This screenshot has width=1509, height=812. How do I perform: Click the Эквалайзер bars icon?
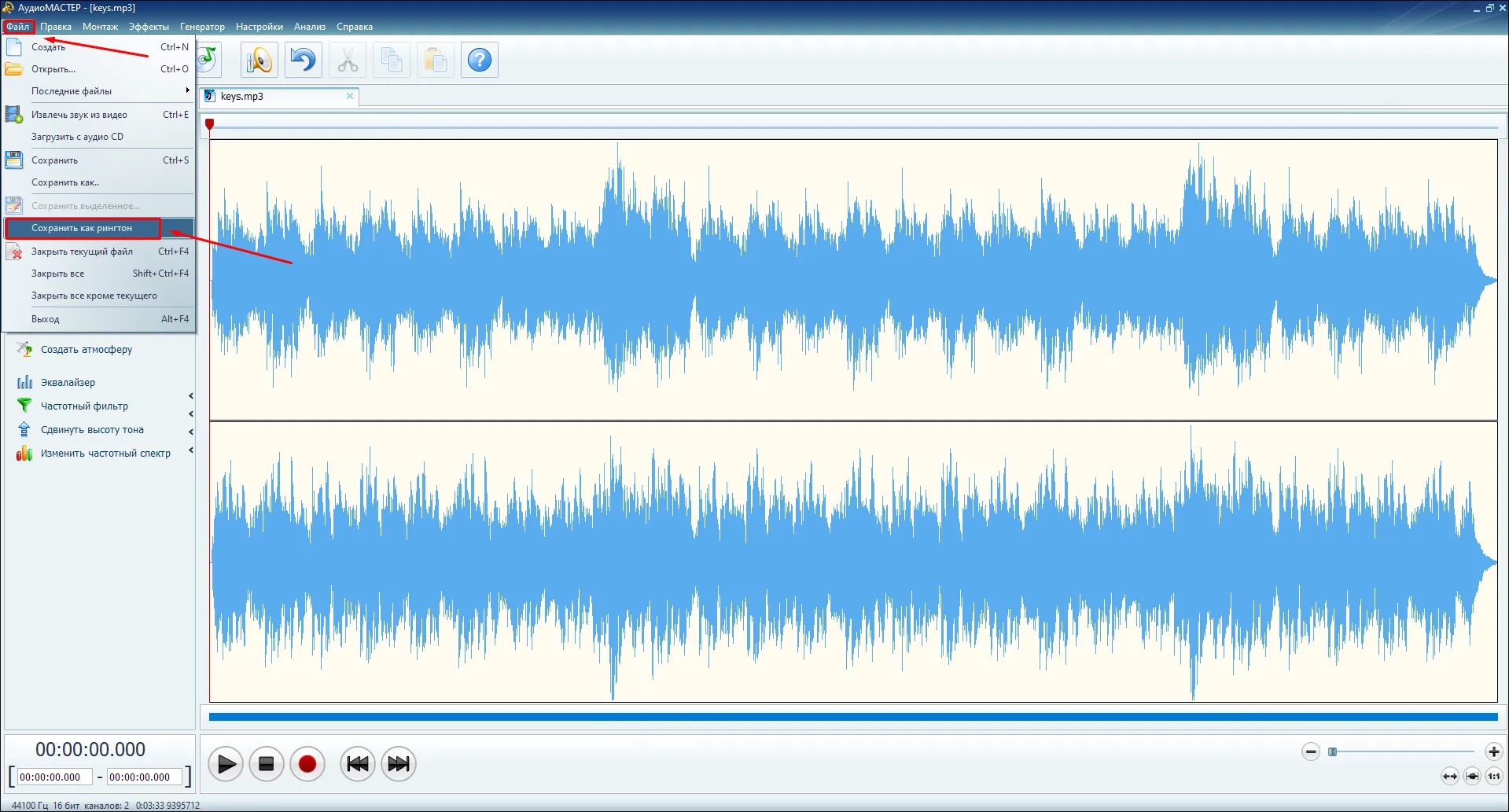point(24,383)
